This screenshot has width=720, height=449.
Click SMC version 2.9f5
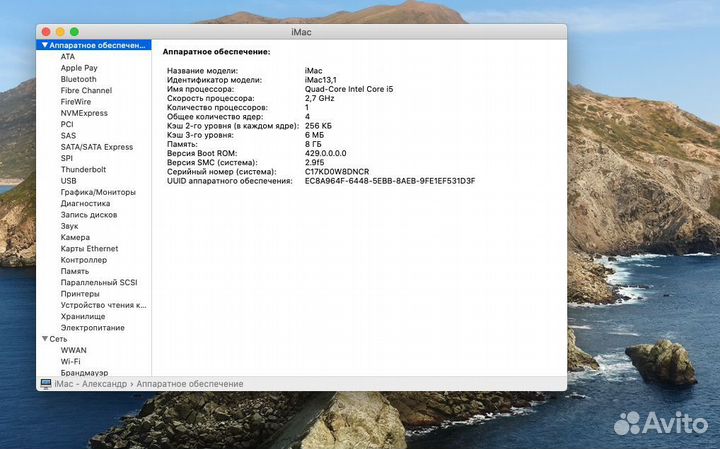[315, 163]
